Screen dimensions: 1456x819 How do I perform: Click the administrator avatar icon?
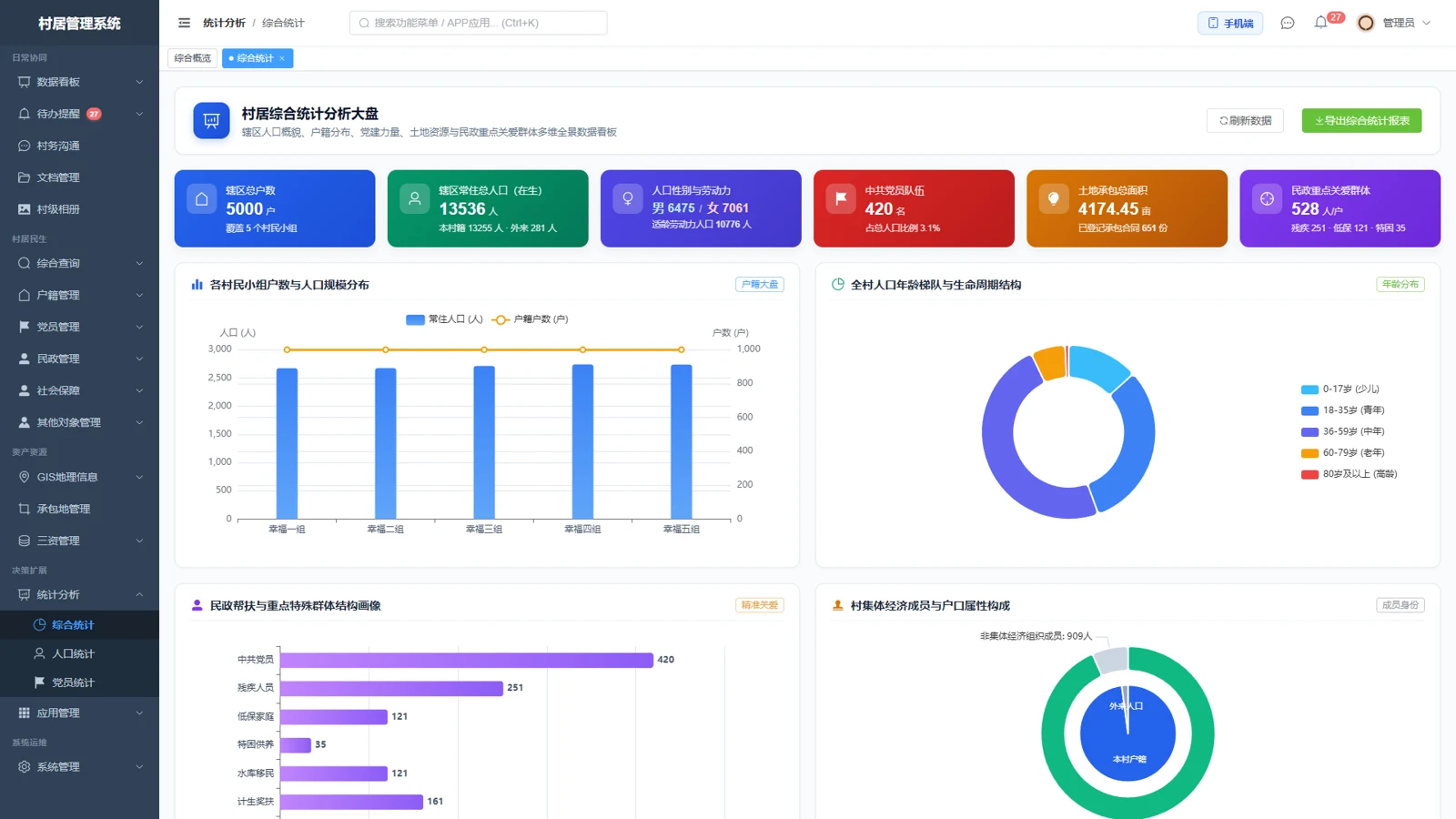1365,23
